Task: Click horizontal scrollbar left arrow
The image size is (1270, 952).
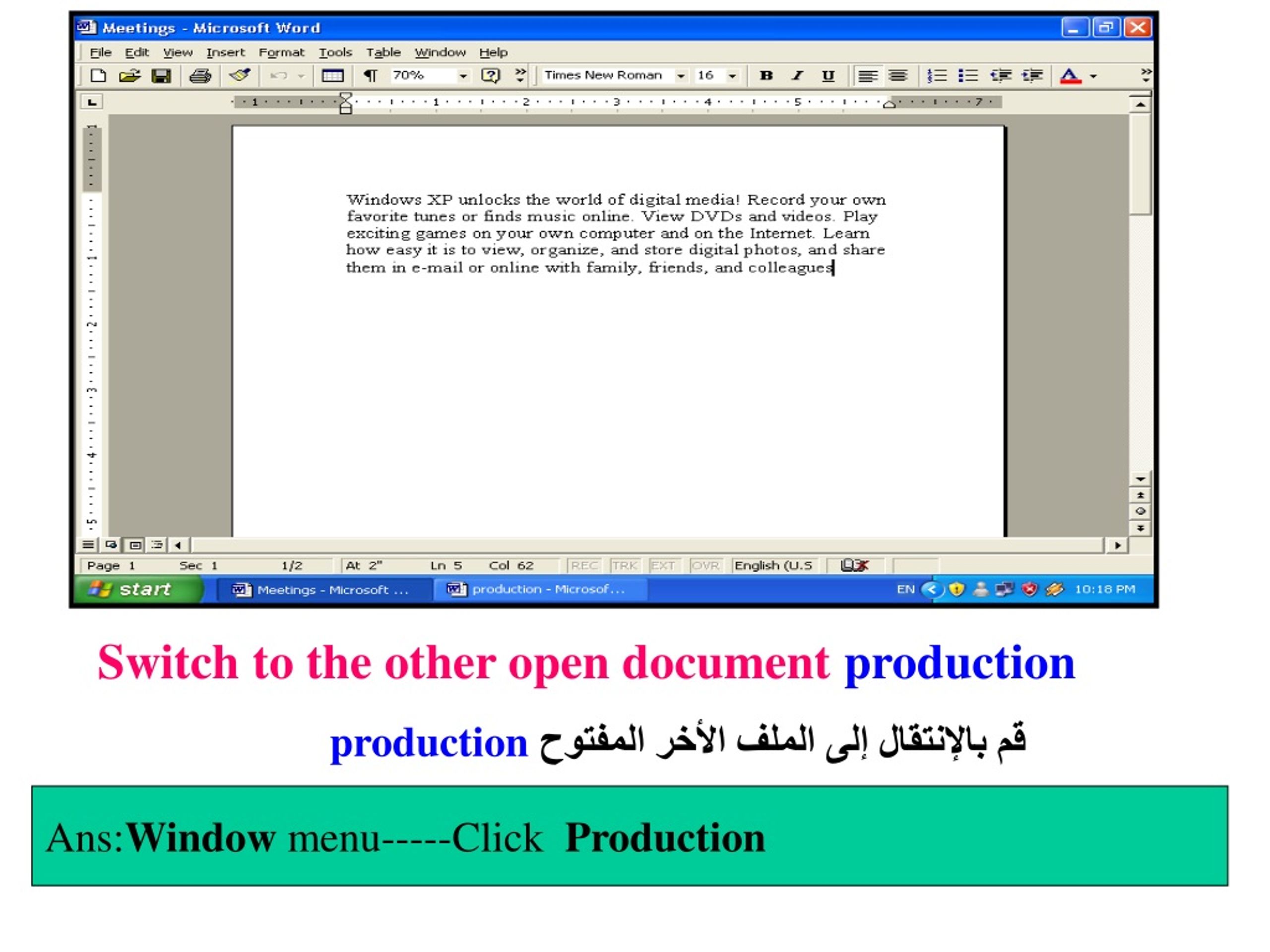Action: (178, 545)
